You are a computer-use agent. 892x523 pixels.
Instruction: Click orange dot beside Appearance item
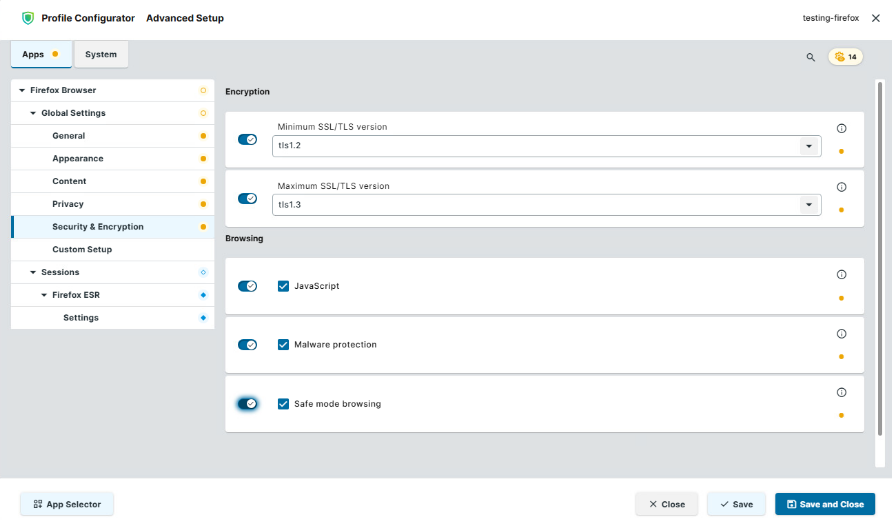pos(203,159)
